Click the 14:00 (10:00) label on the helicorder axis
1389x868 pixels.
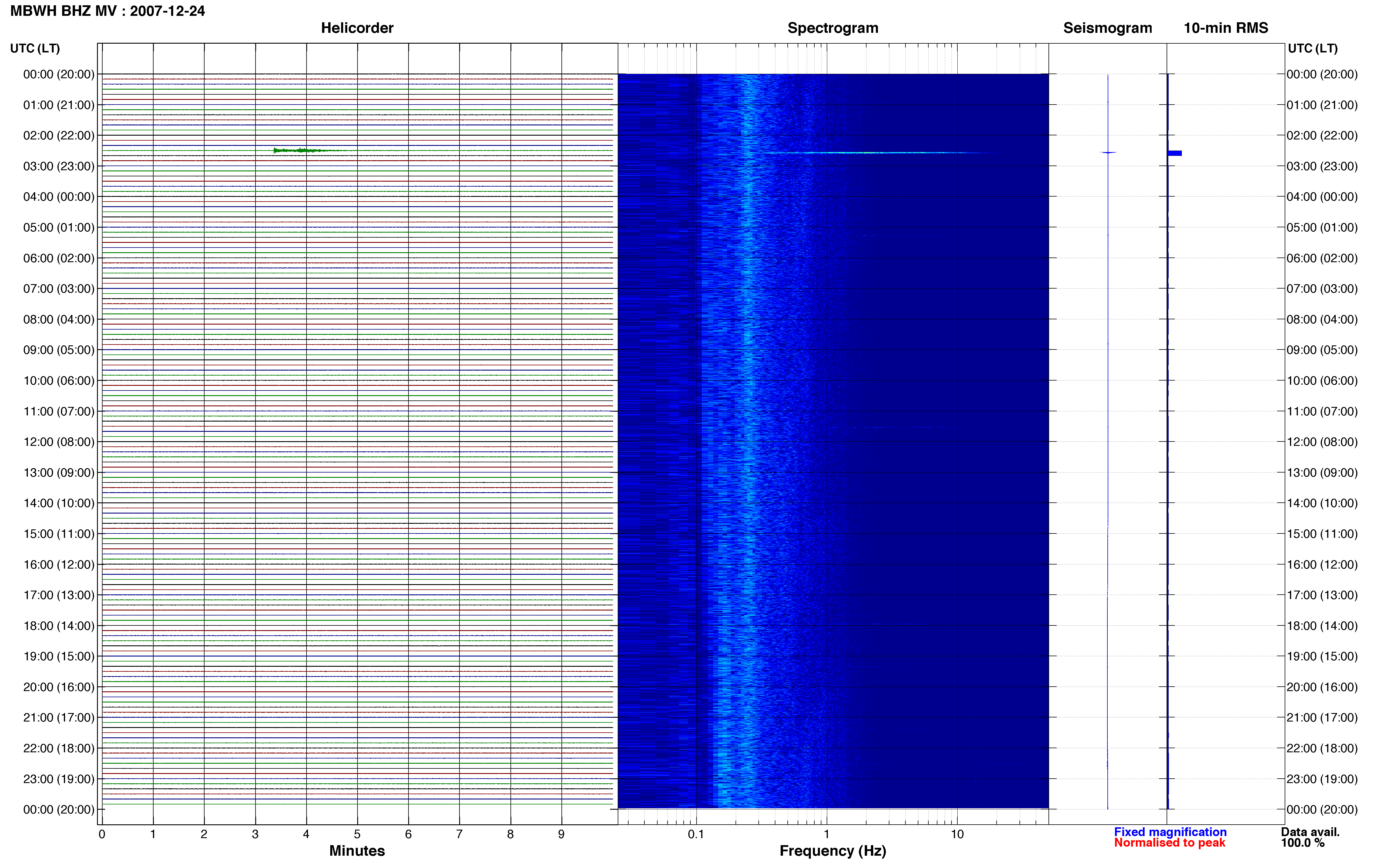[x=59, y=504]
